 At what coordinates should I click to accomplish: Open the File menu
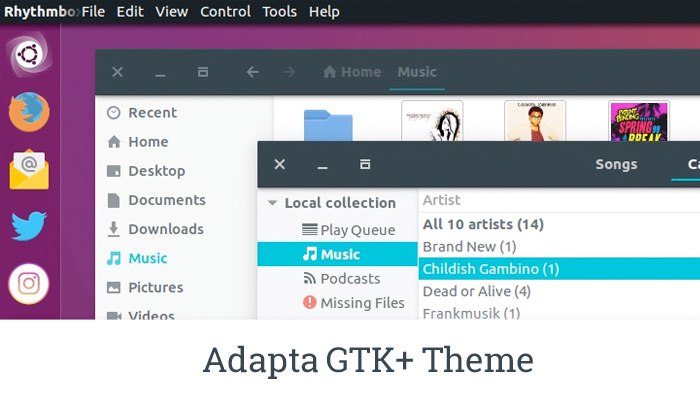(93, 12)
